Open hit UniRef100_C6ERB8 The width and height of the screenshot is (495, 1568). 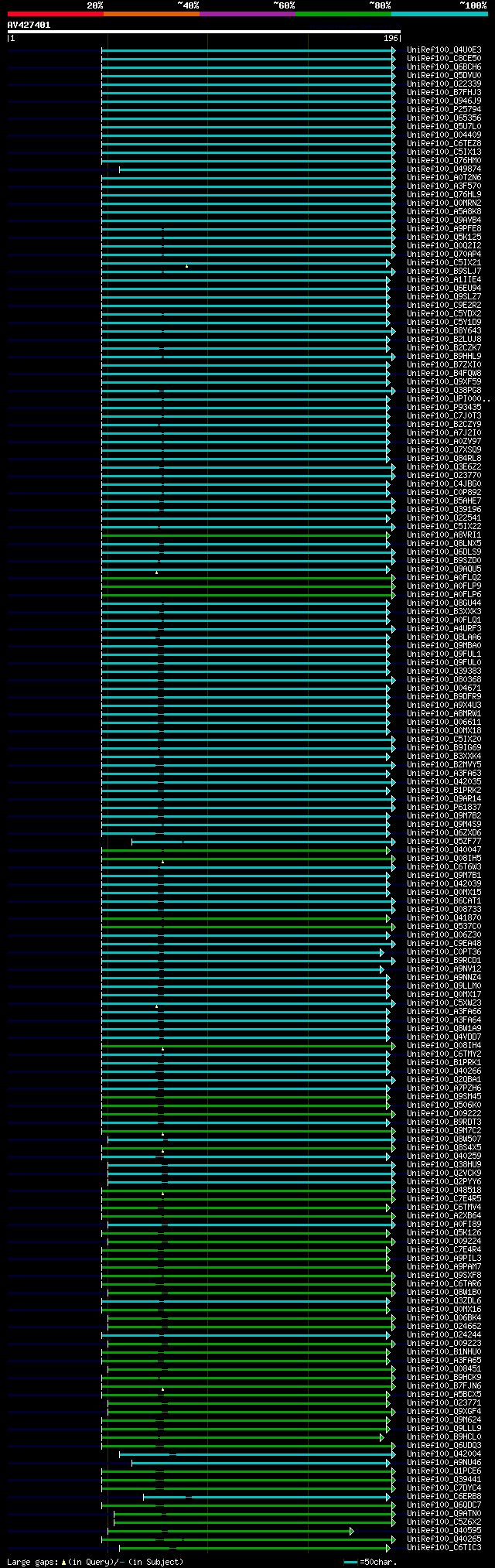[444, 1497]
